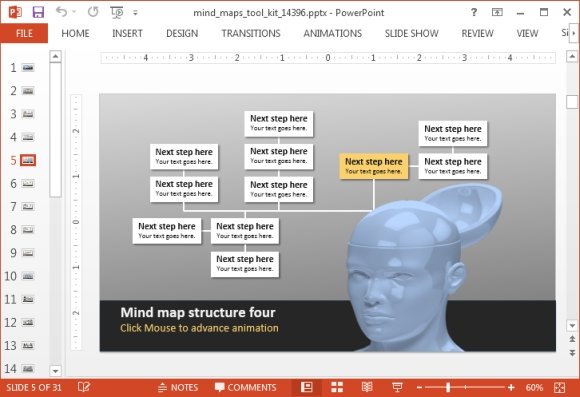Switch to the HOME ribbon tab
Image resolution: width=580 pixels, height=397 pixels.
coord(75,33)
